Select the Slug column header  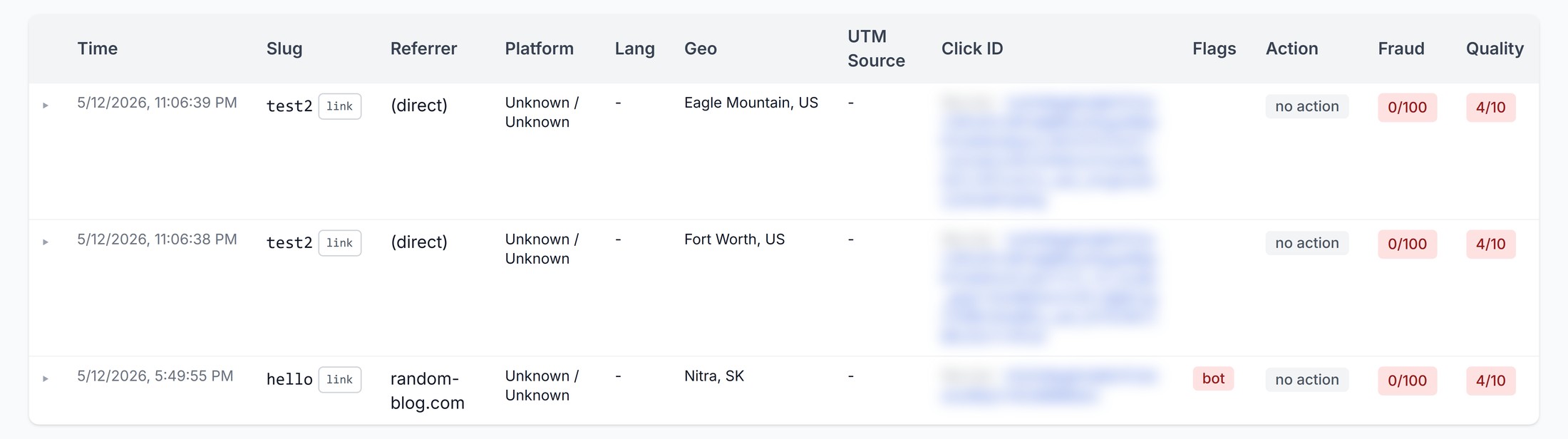(284, 48)
